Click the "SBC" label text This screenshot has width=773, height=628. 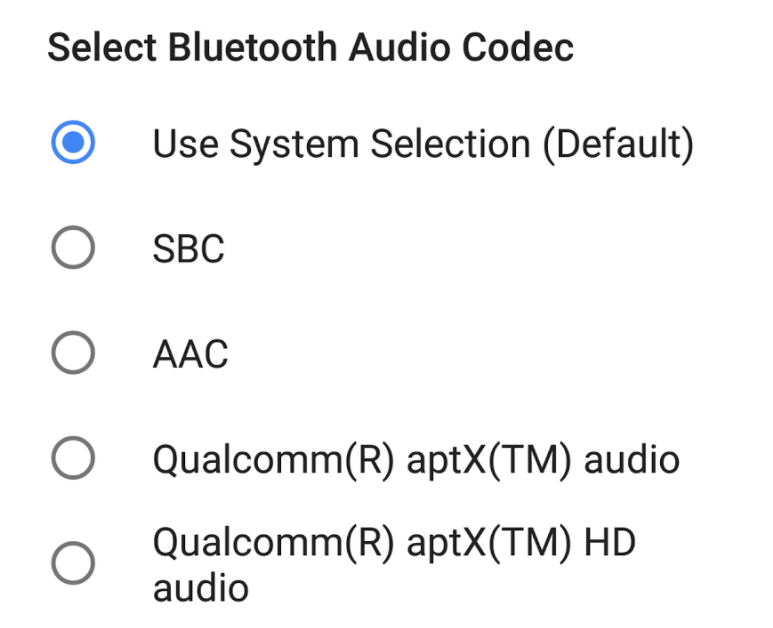pos(188,248)
